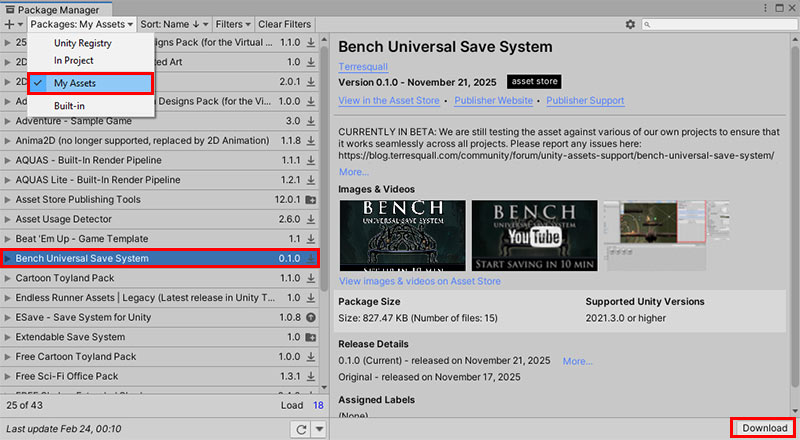Open the Publisher Website link
Screen dimensions: 800x440
[493, 101]
